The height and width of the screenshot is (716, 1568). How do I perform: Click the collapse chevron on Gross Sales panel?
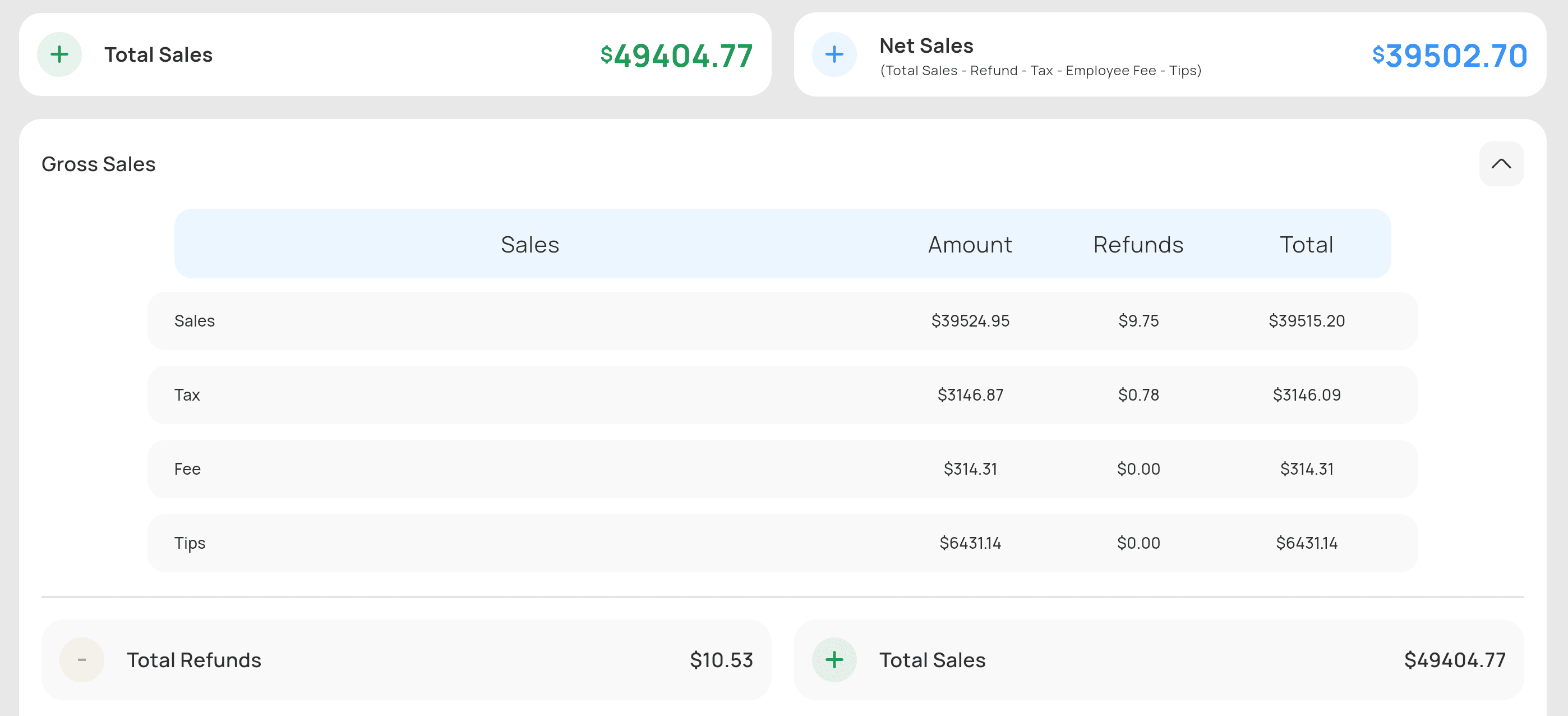[1501, 164]
